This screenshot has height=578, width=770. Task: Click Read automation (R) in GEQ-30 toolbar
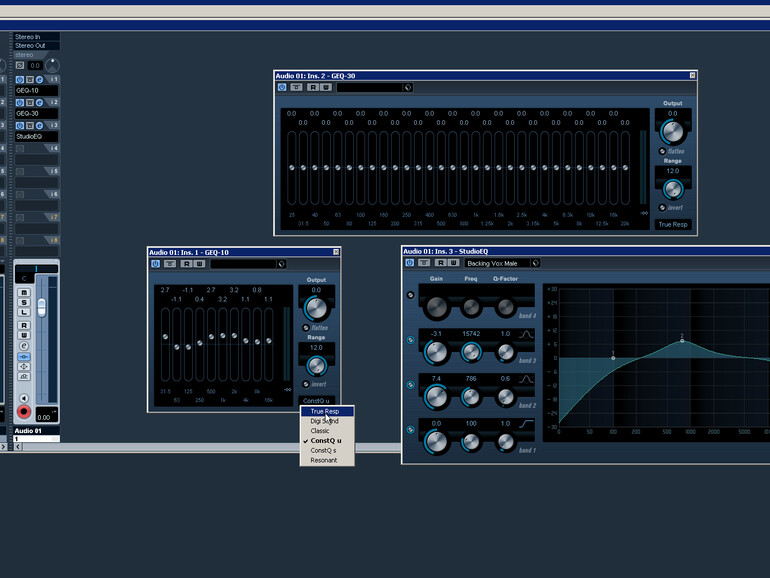313,87
